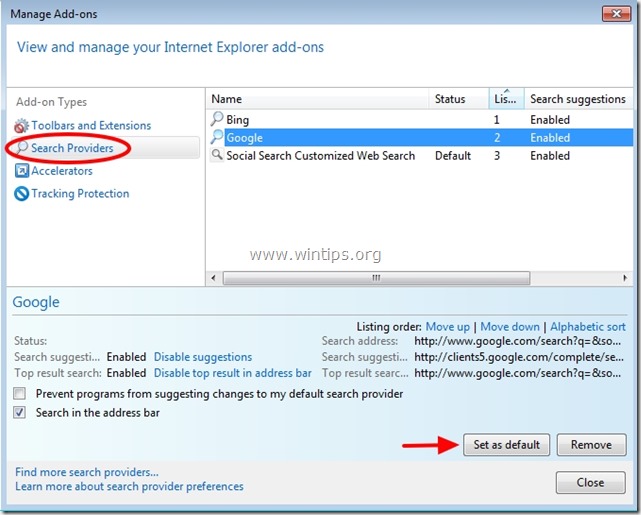The height and width of the screenshot is (515, 641).
Task: Open Toolbars and Extensions add-on type
Action: pyautogui.click(x=91, y=125)
